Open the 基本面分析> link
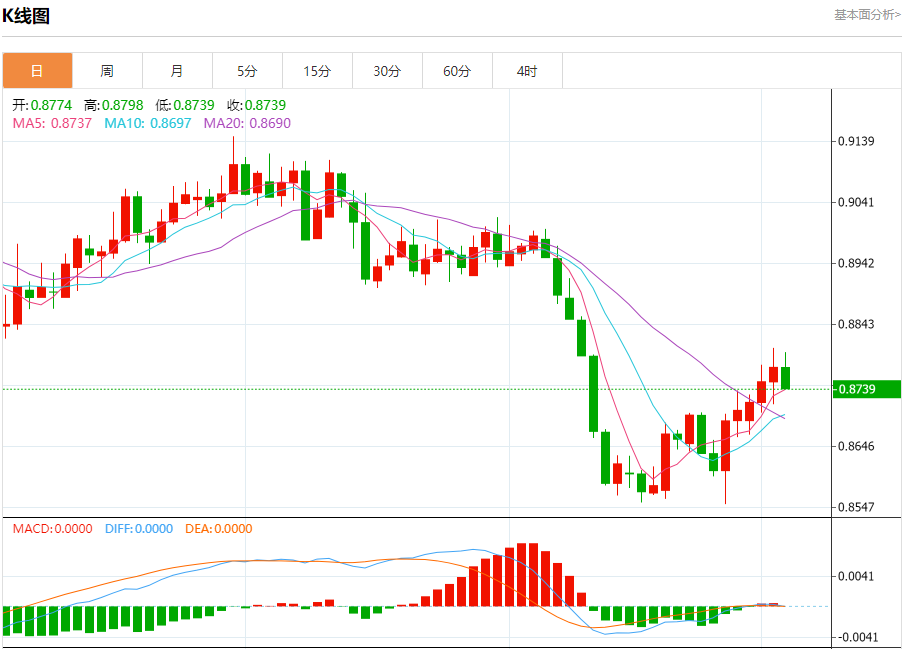 click(x=867, y=15)
